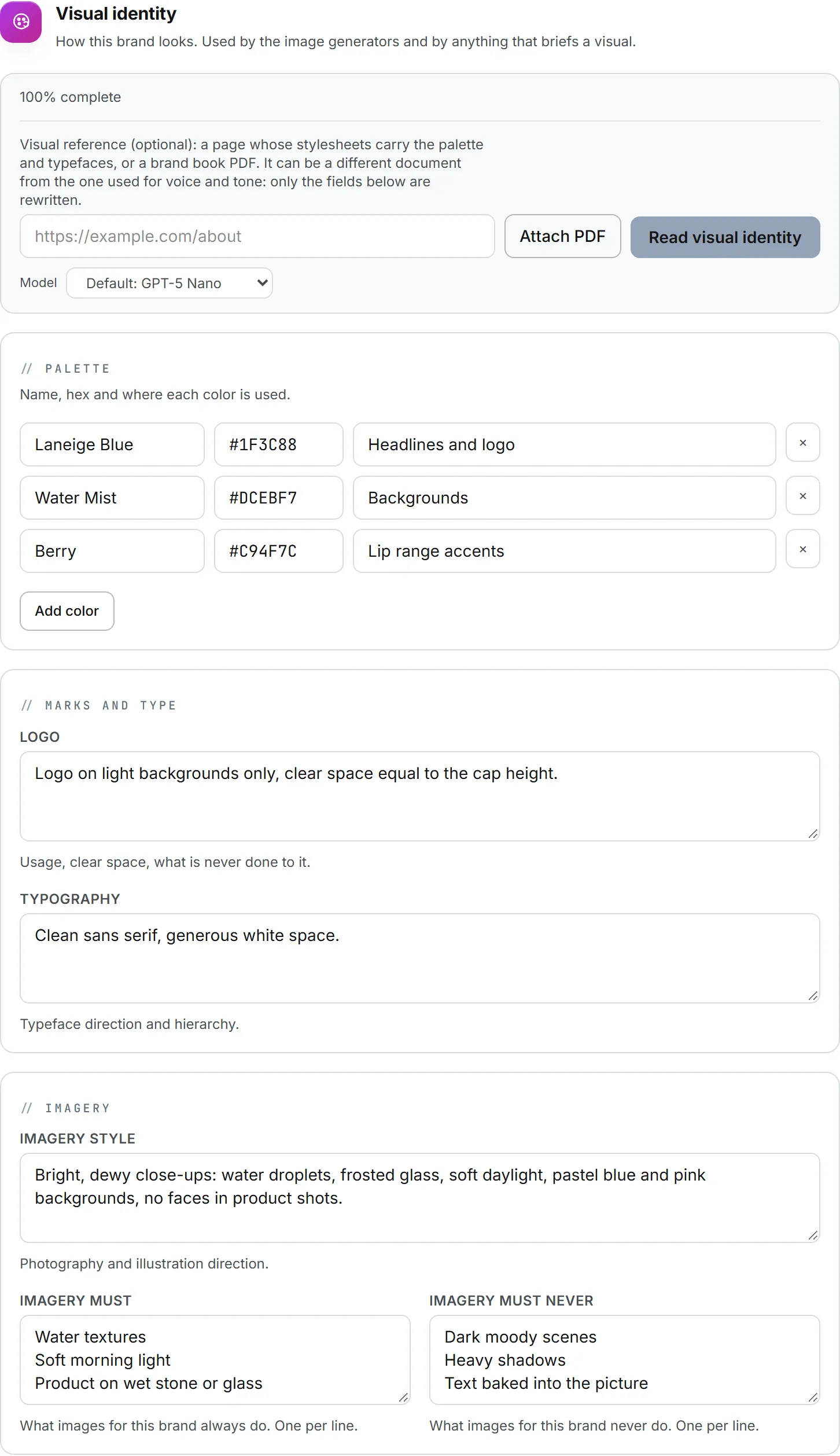Focus the visual reference URL field
Viewport: 840px width, 1456px height.
tap(257, 236)
